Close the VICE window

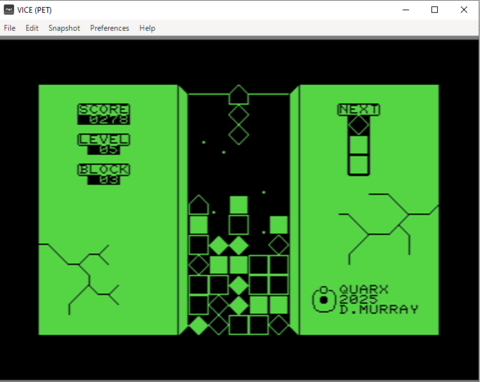coord(464,10)
